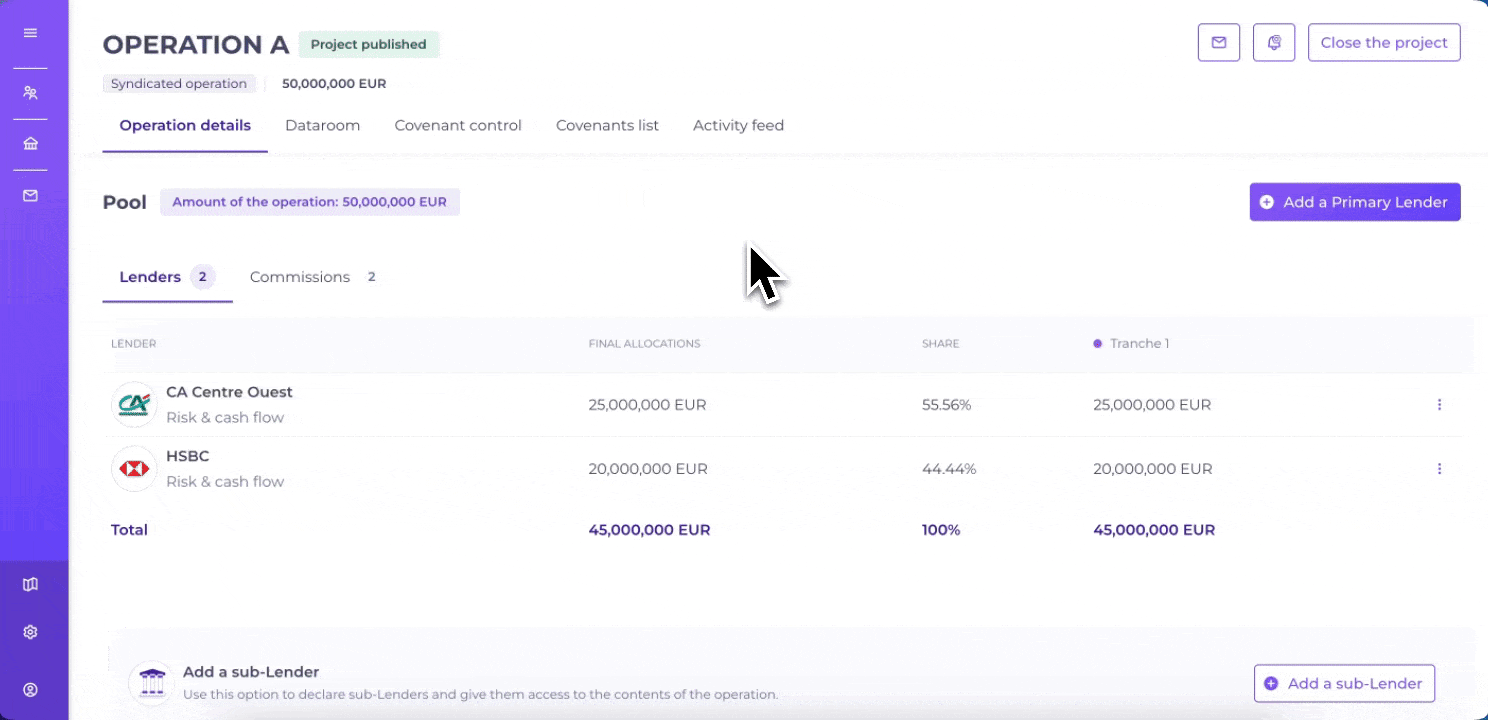
Task: Click the Tranche 1 column header
Action: point(1131,344)
